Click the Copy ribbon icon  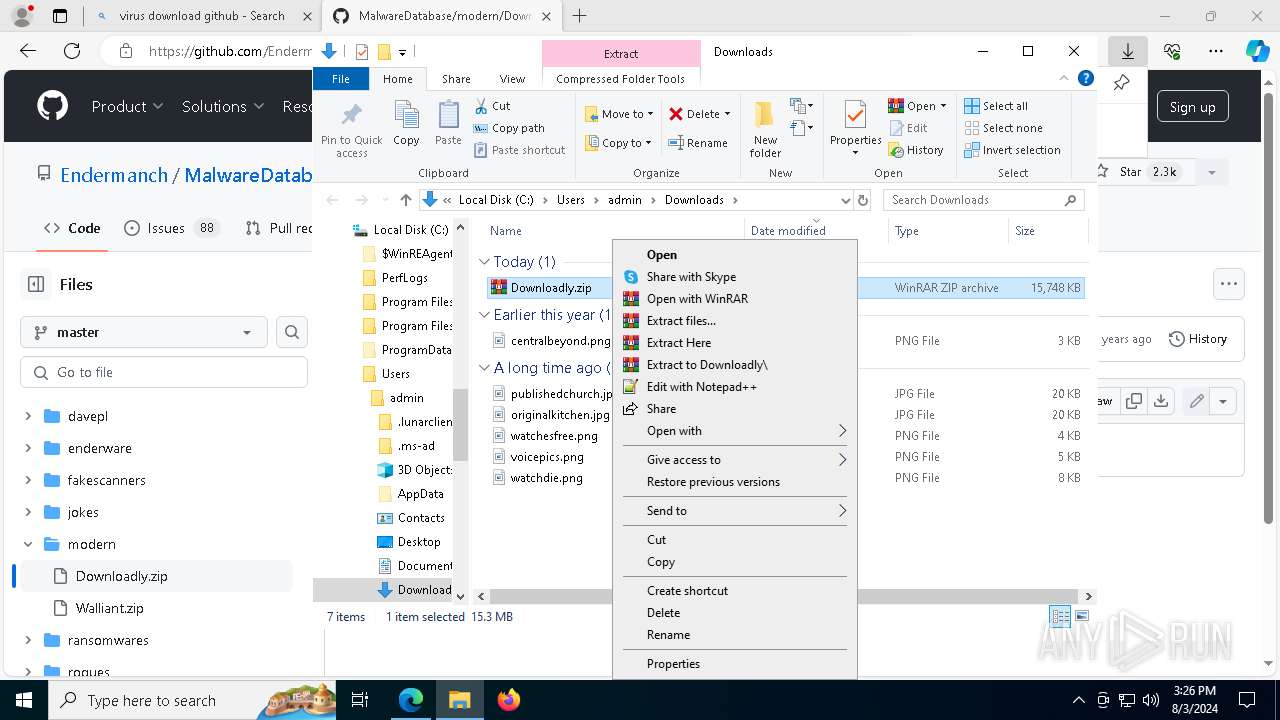coord(406,123)
